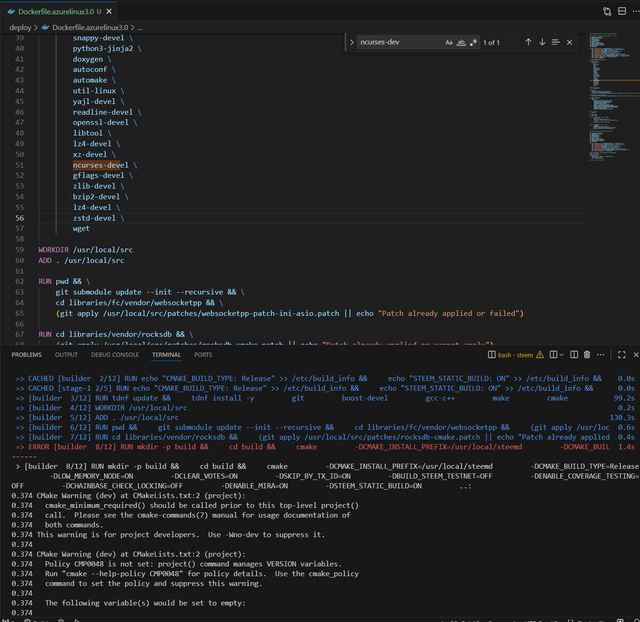Click the 'ADD . /usr/local/src' editor line
Image resolution: width=640 pixels, height=622 pixels.
pyautogui.click(x=81, y=260)
